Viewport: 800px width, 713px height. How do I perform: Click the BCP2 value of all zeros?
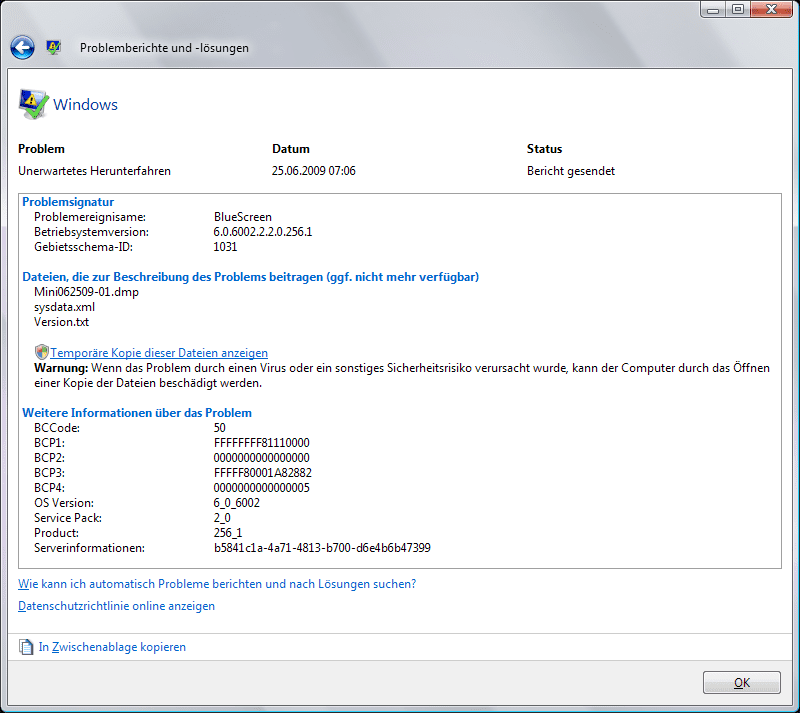click(261, 458)
